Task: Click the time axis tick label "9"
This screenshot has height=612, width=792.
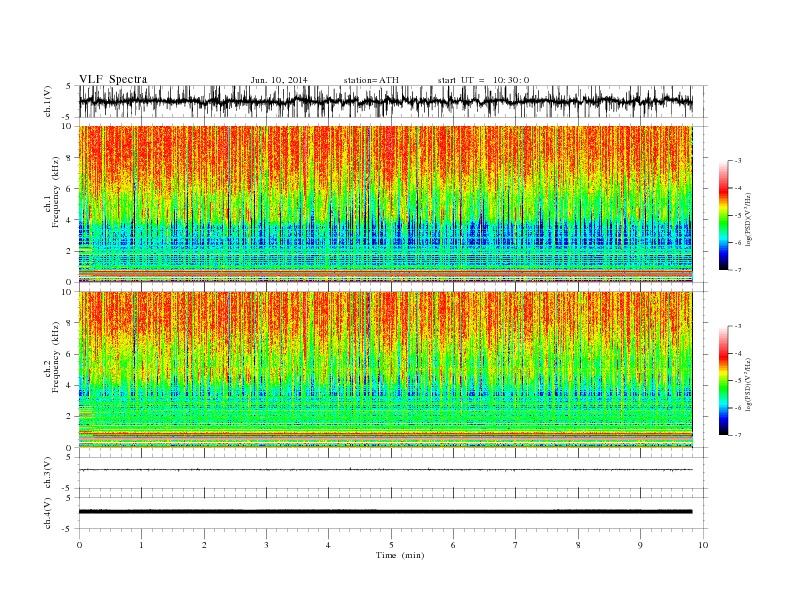Action: pos(640,545)
